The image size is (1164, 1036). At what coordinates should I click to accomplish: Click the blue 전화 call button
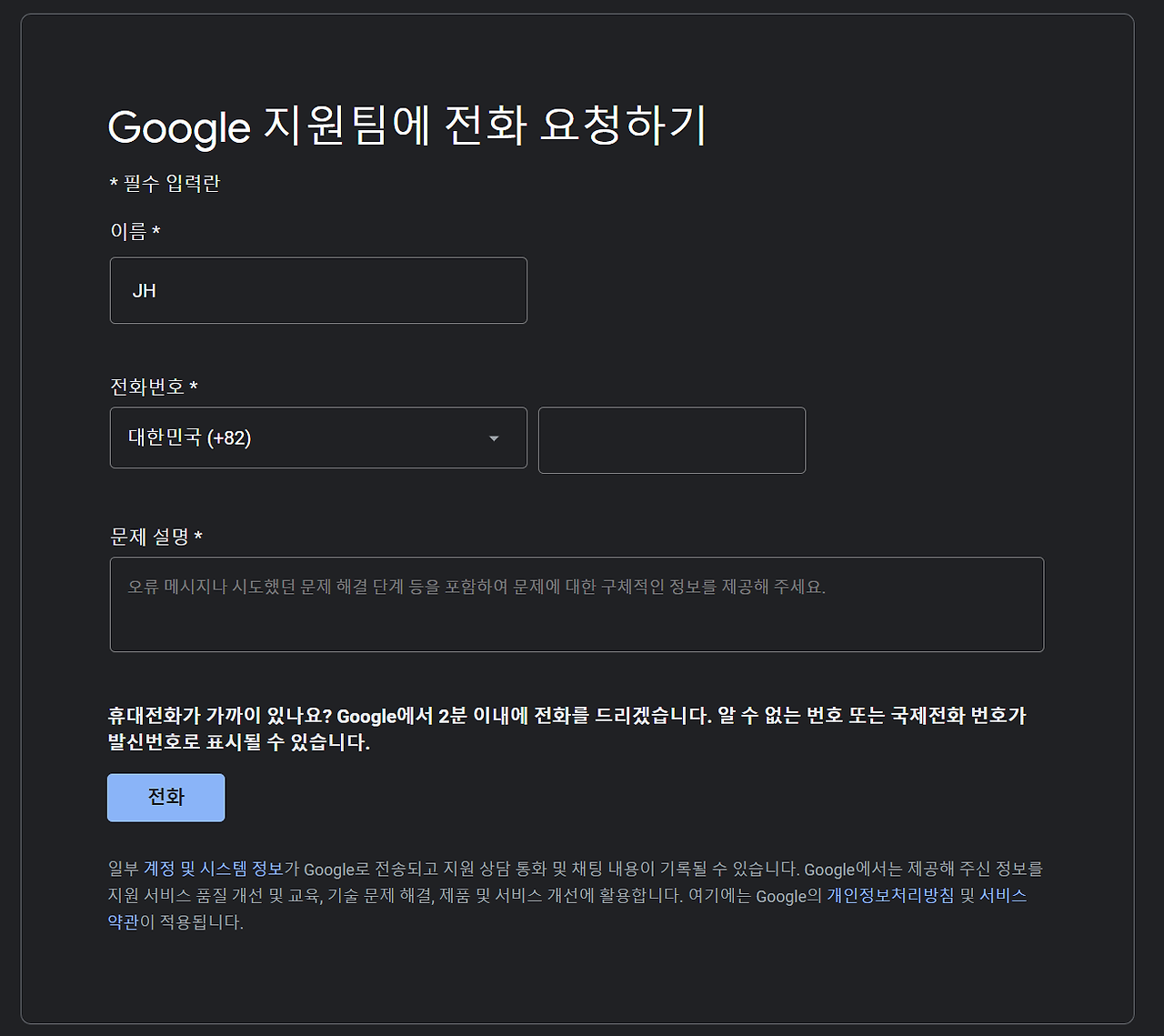[166, 798]
